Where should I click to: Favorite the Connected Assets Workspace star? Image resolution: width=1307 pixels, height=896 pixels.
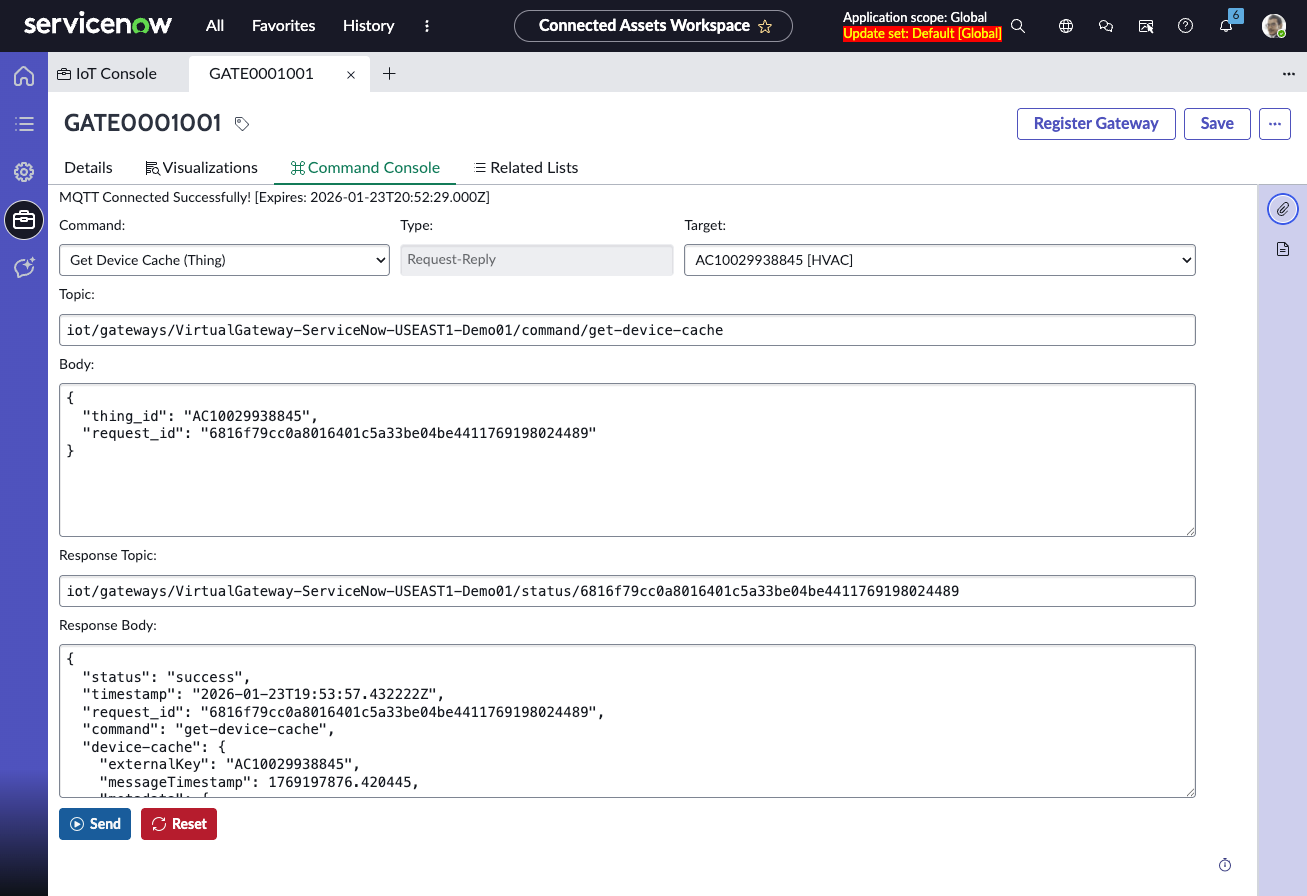tap(765, 26)
